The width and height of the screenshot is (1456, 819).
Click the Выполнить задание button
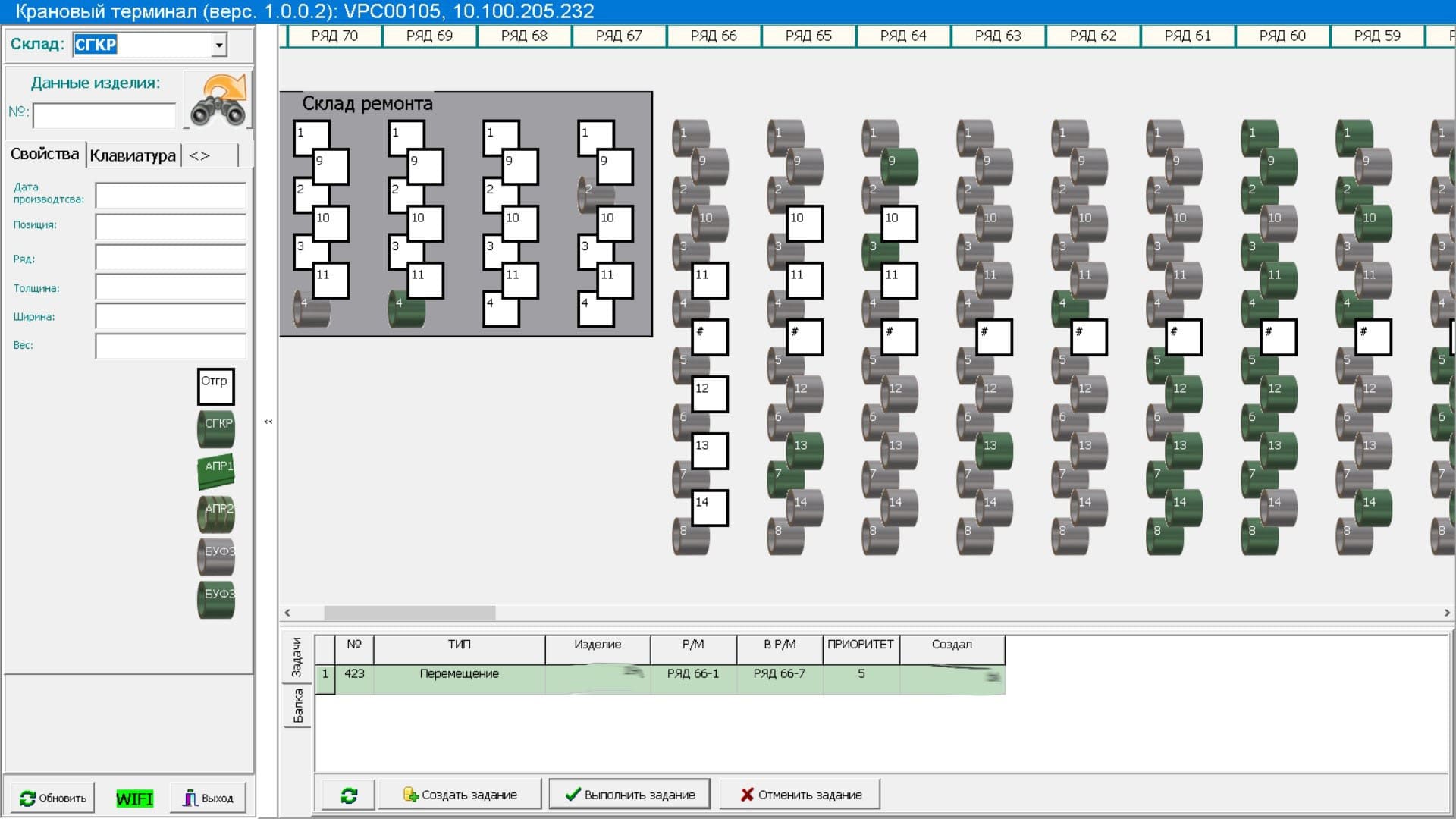pos(629,795)
